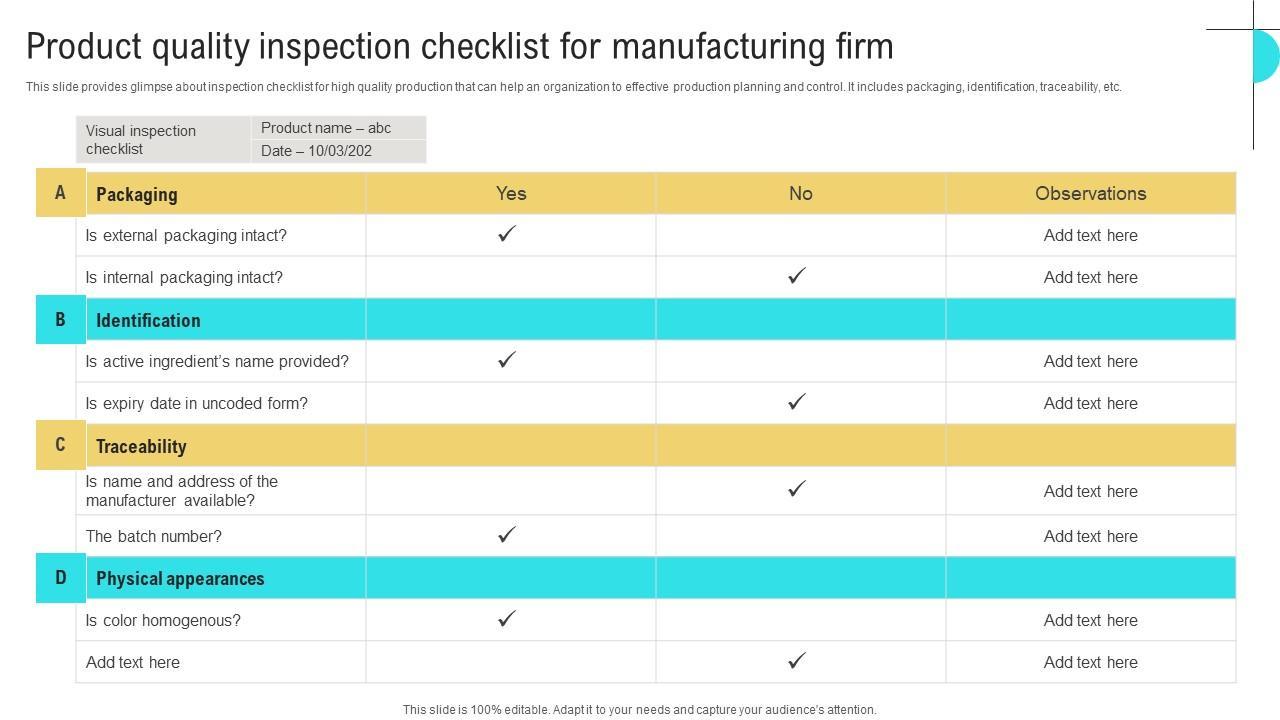Select the yellow C section badge
Viewport: 1280px width, 720px height.
pyautogui.click(x=60, y=445)
